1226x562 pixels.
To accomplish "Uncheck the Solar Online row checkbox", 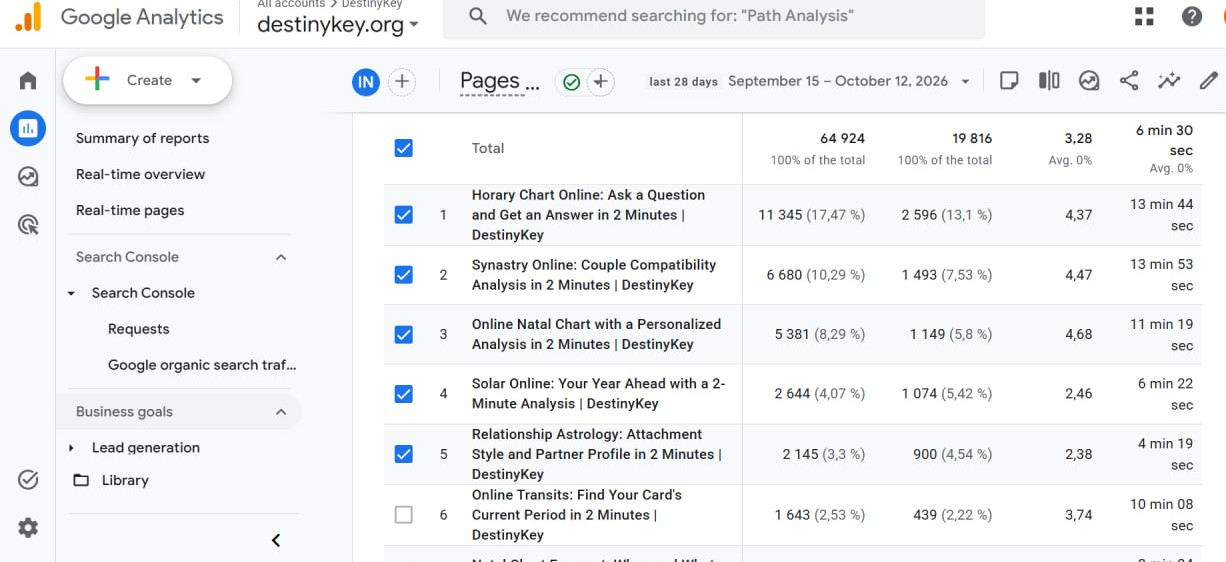I will click(x=403, y=394).
